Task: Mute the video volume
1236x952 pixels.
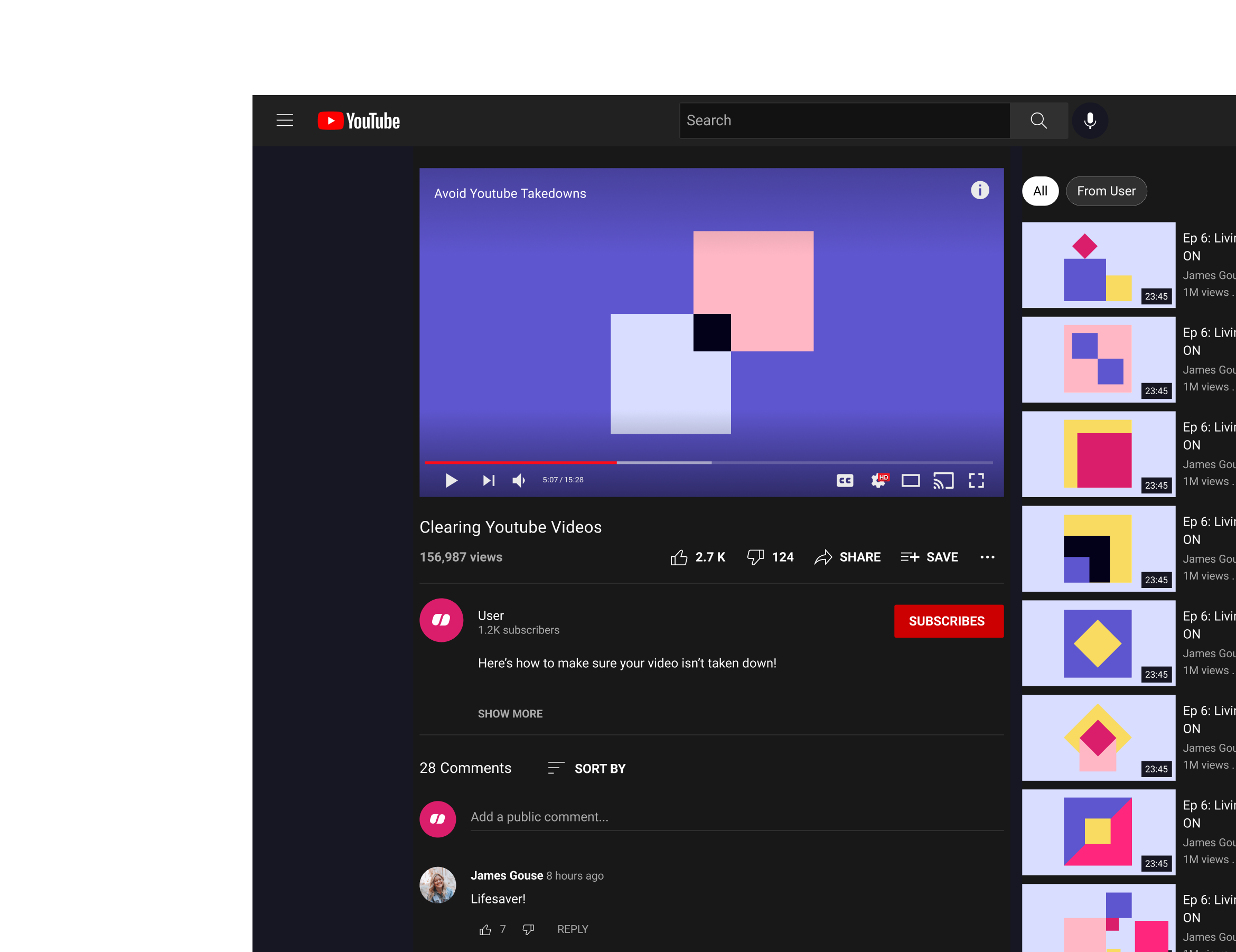Action: (x=519, y=481)
